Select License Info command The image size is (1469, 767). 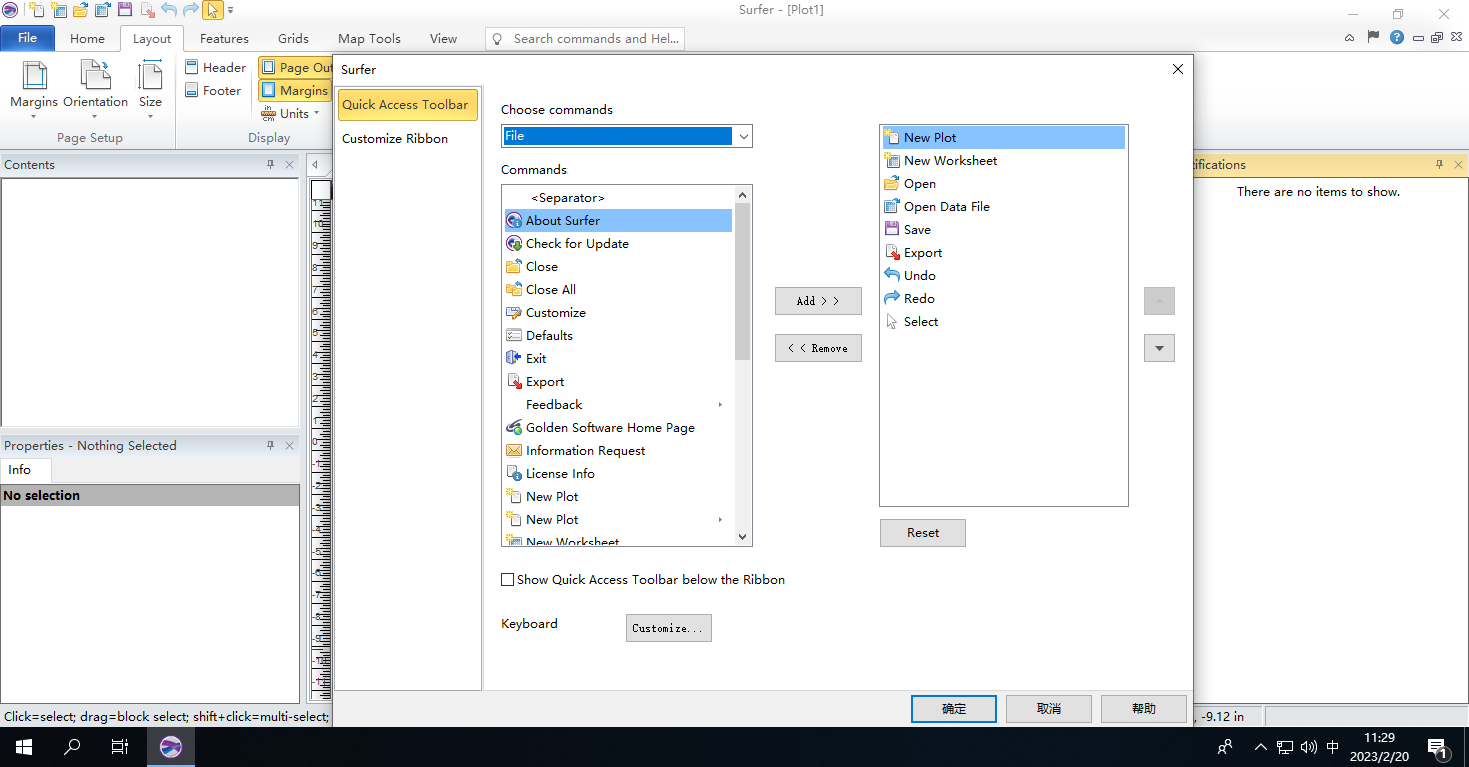pyautogui.click(x=618, y=473)
